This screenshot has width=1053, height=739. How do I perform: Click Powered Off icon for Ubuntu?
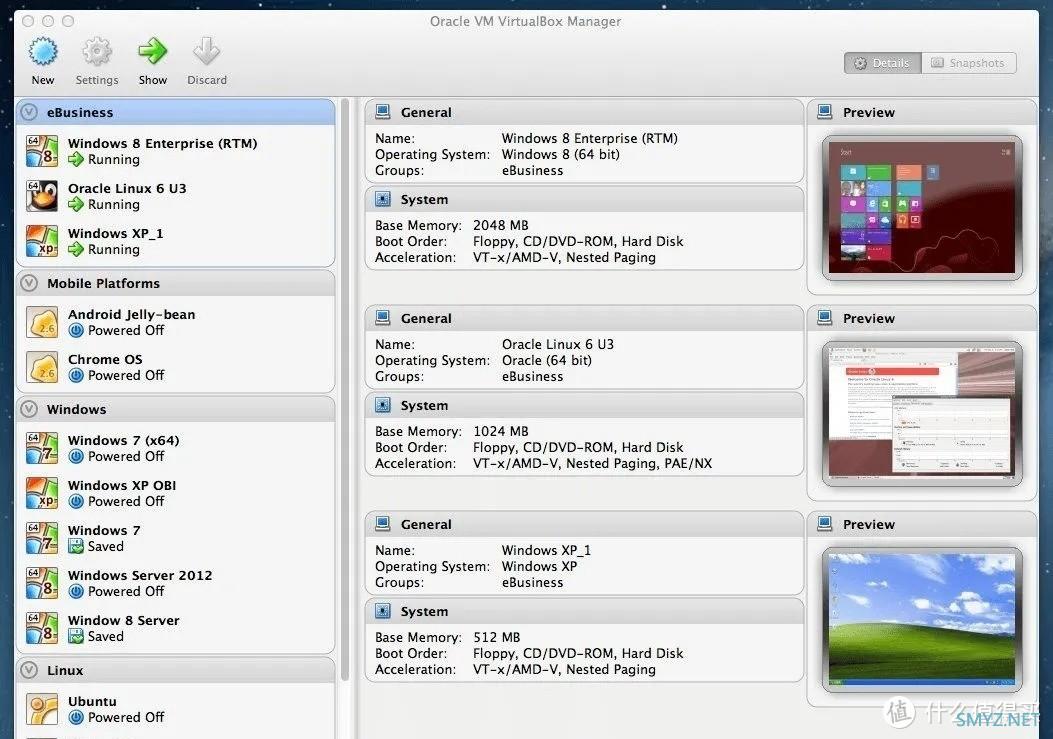76,718
